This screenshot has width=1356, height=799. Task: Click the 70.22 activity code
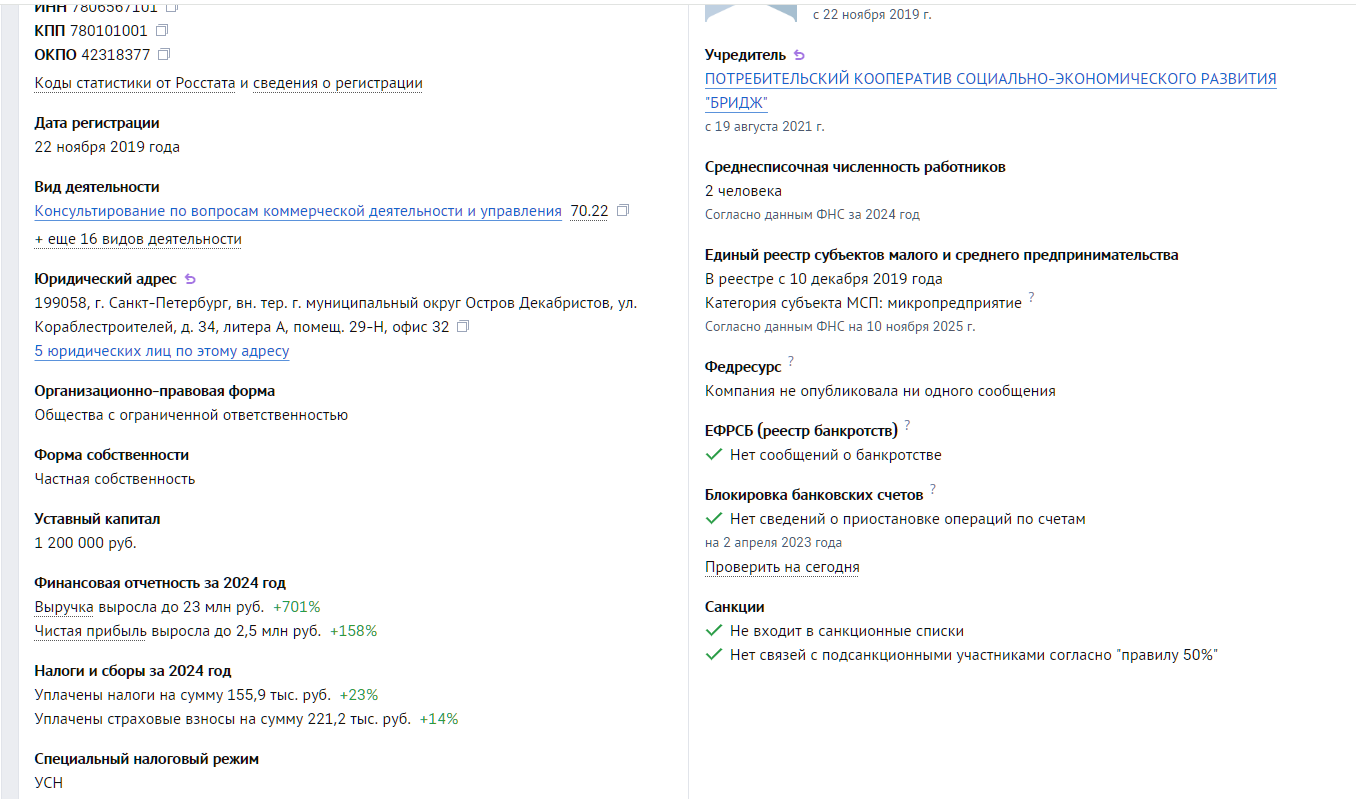point(588,211)
